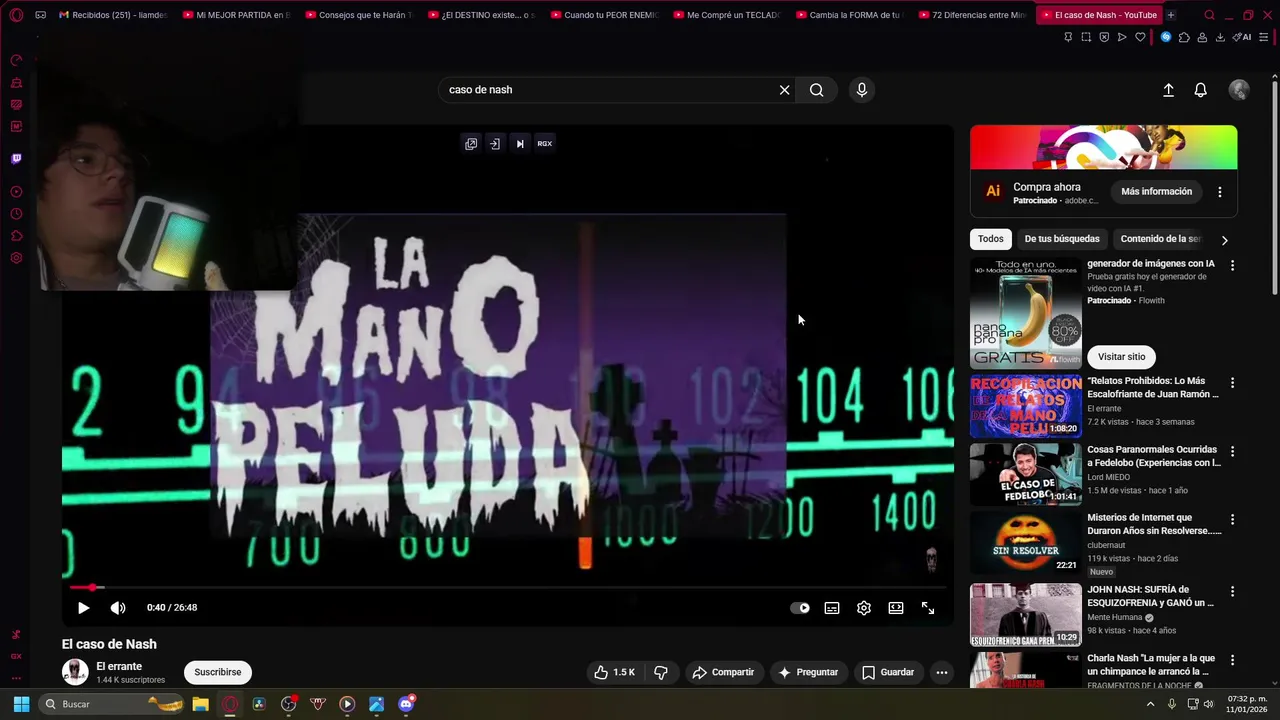
Task: Click the Compartir share button
Action: click(x=723, y=673)
